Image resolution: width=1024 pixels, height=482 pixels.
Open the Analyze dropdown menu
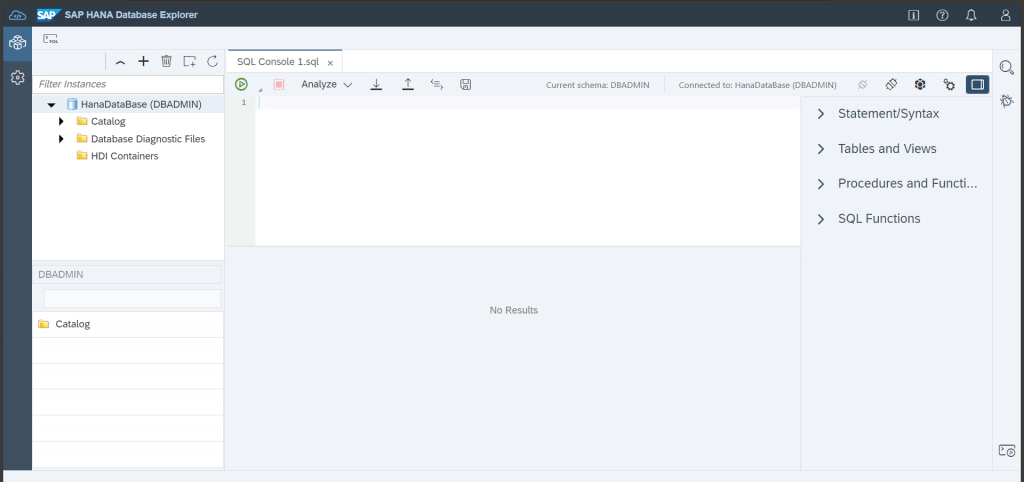click(x=327, y=84)
